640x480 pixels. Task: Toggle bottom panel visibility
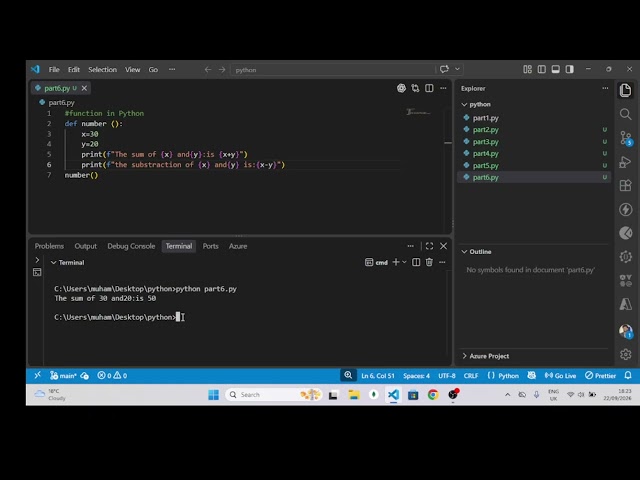pos(556,69)
